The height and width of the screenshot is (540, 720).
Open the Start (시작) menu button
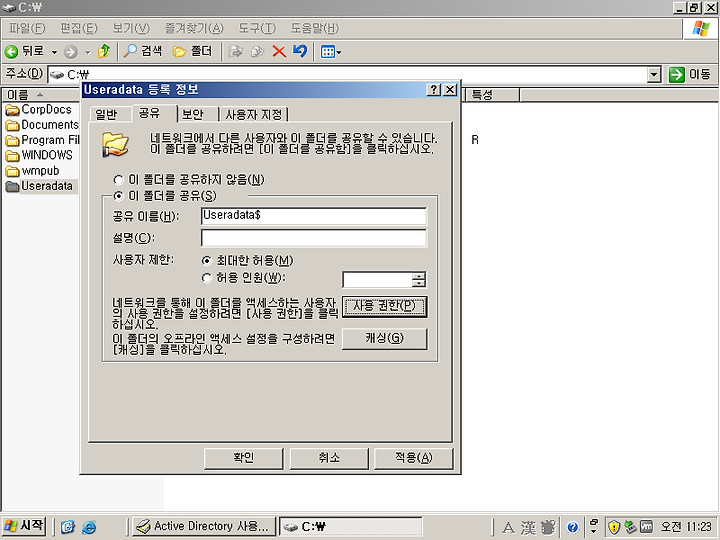(x=23, y=526)
